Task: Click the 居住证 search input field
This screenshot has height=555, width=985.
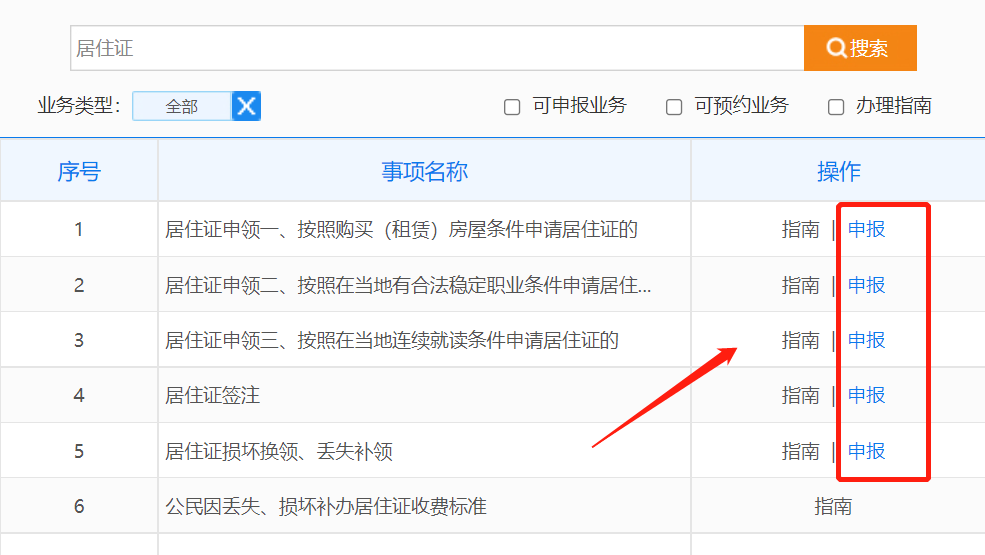Action: (436, 48)
